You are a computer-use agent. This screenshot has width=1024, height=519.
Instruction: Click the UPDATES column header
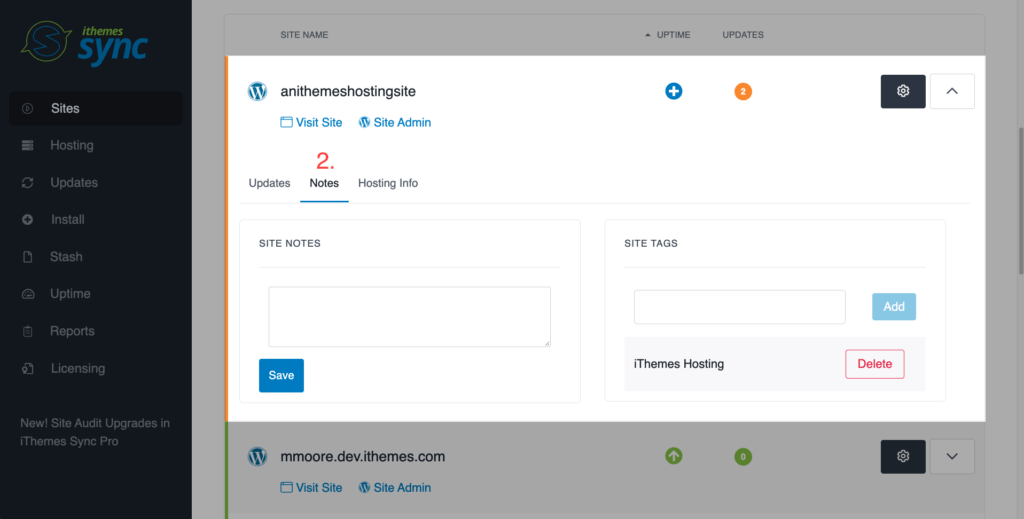click(x=743, y=35)
